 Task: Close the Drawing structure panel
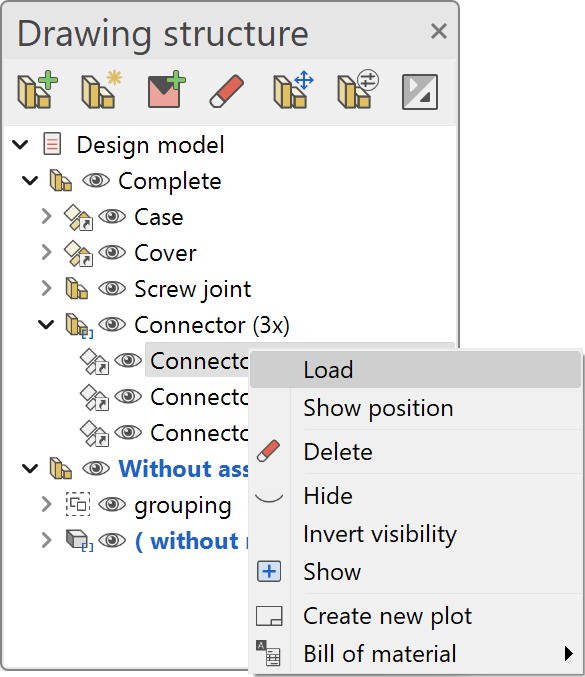click(x=439, y=32)
